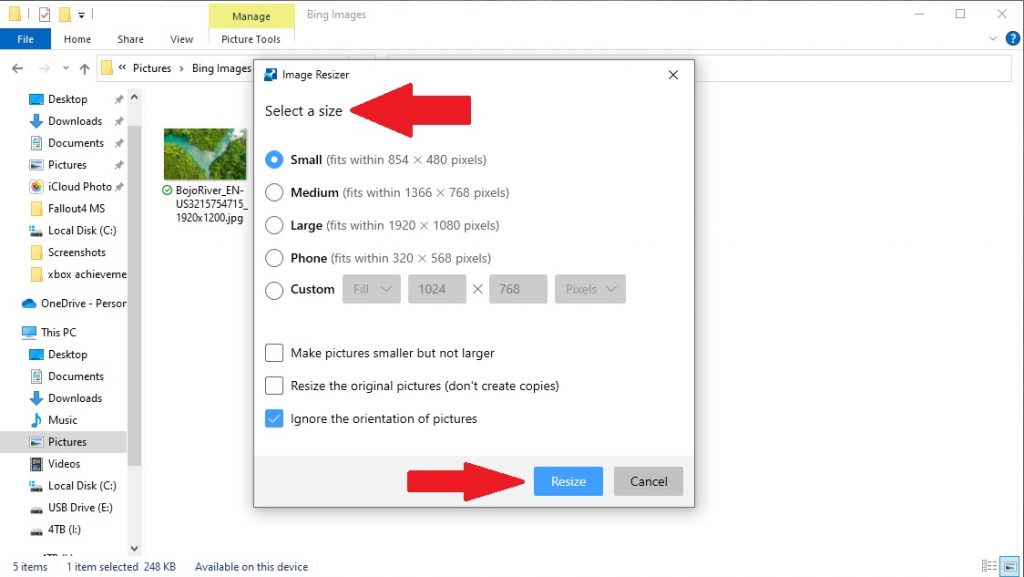Image resolution: width=1024 pixels, height=577 pixels.
Task: Open pinned Local Disk (C:) in Quick access
Action: (82, 230)
